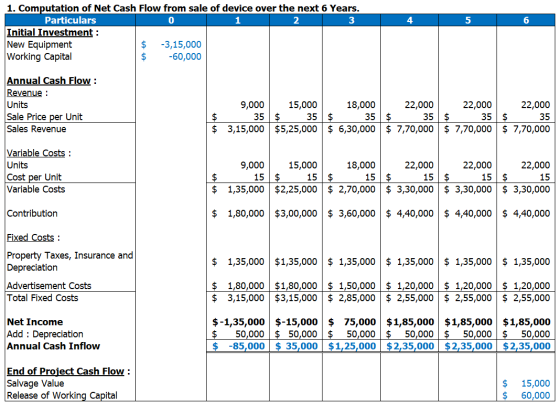The width and height of the screenshot is (560, 405).
Task: Click Net Income value $-15,000
Action: (296, 322)
